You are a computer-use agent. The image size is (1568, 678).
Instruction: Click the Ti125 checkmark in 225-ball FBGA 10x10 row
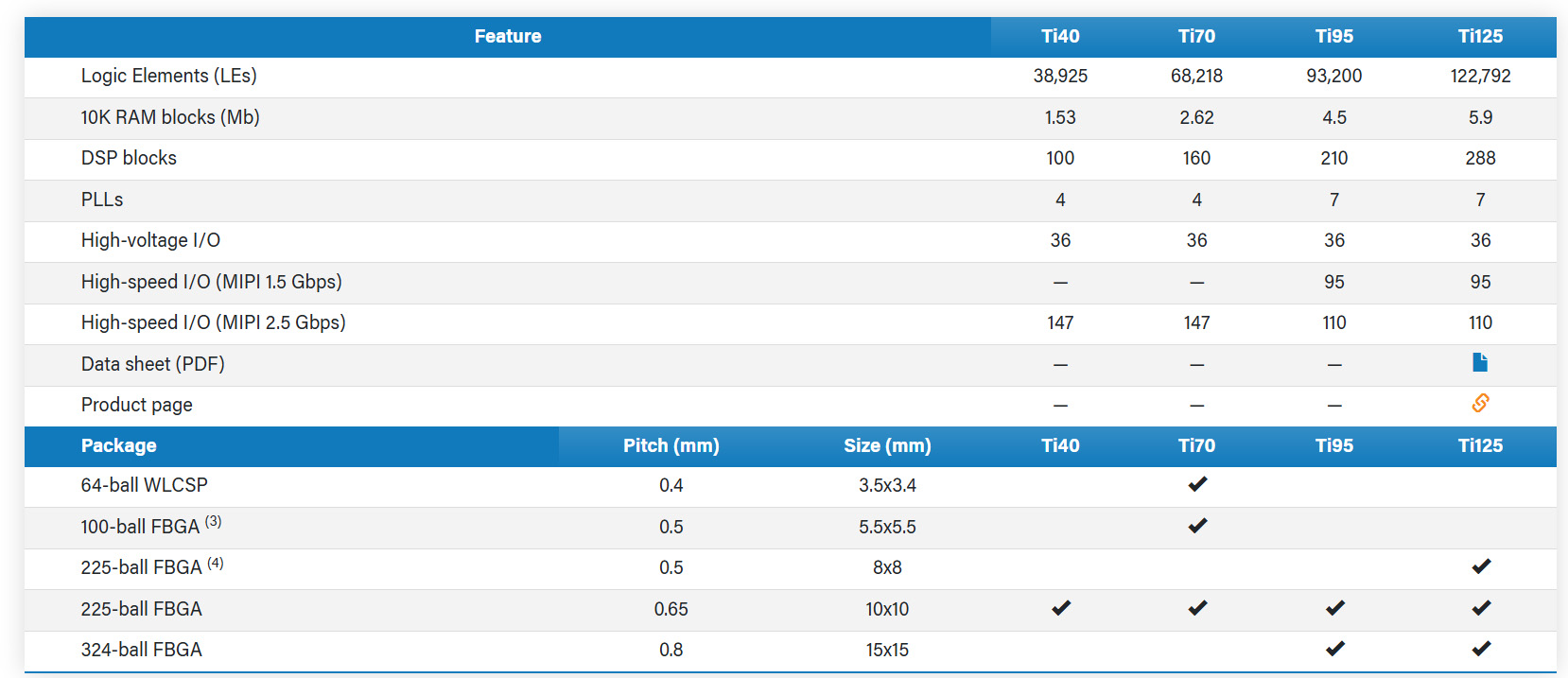pos(1481,608)
